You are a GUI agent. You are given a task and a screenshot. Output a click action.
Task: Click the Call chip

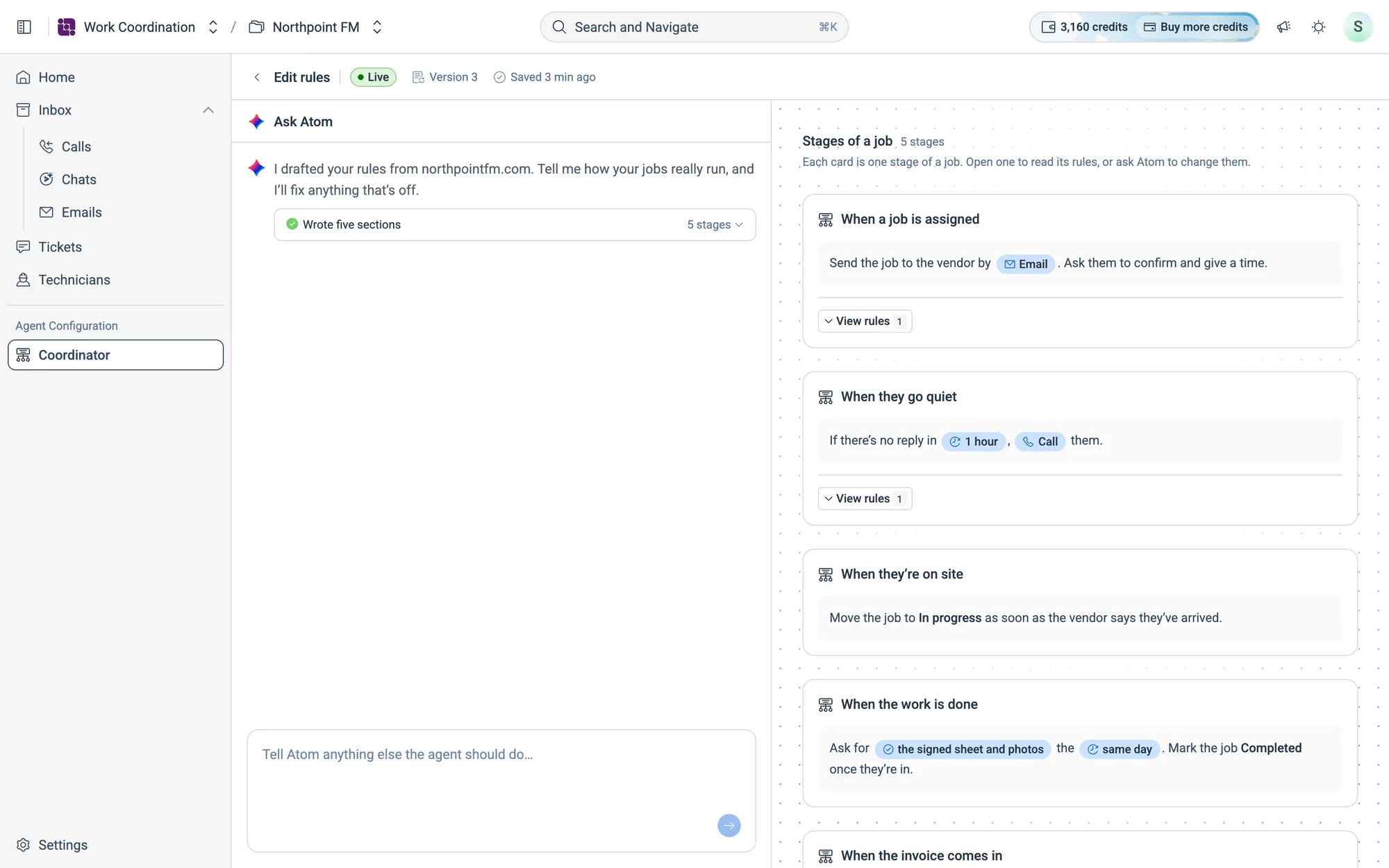click(1040, 442)
